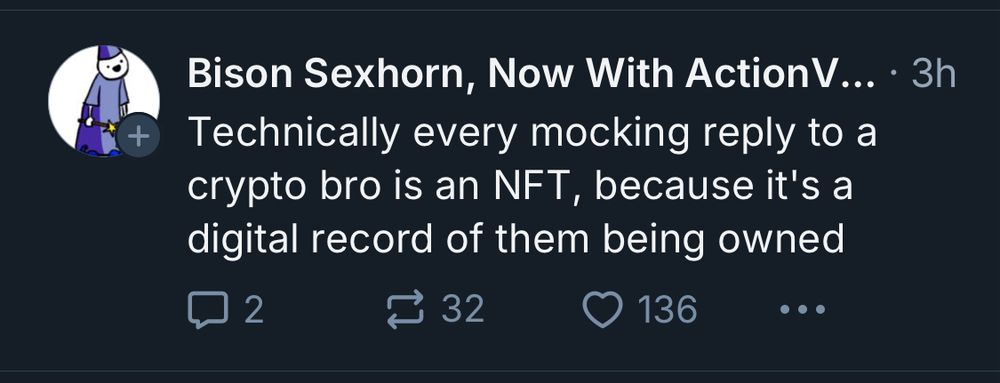Select the like count number 136
Image resolution: width=1000 pixels, height=383 pixels.
click(668, 310)
